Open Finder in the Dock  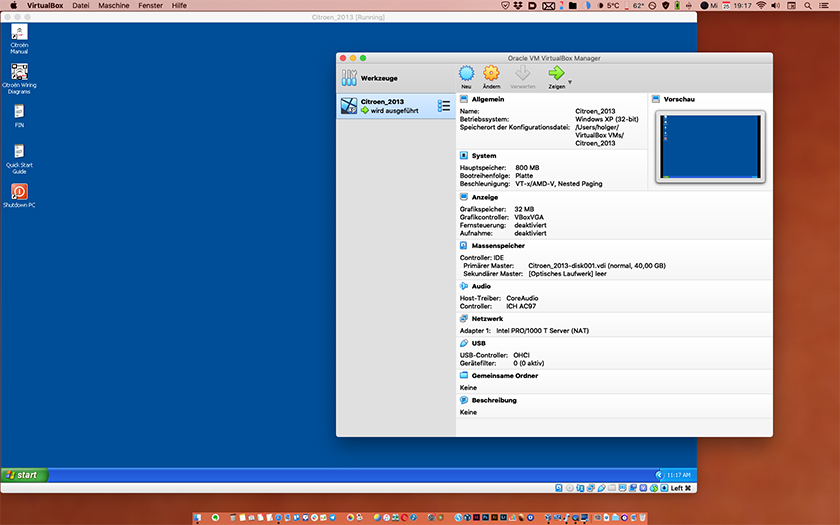pos(198,518)
